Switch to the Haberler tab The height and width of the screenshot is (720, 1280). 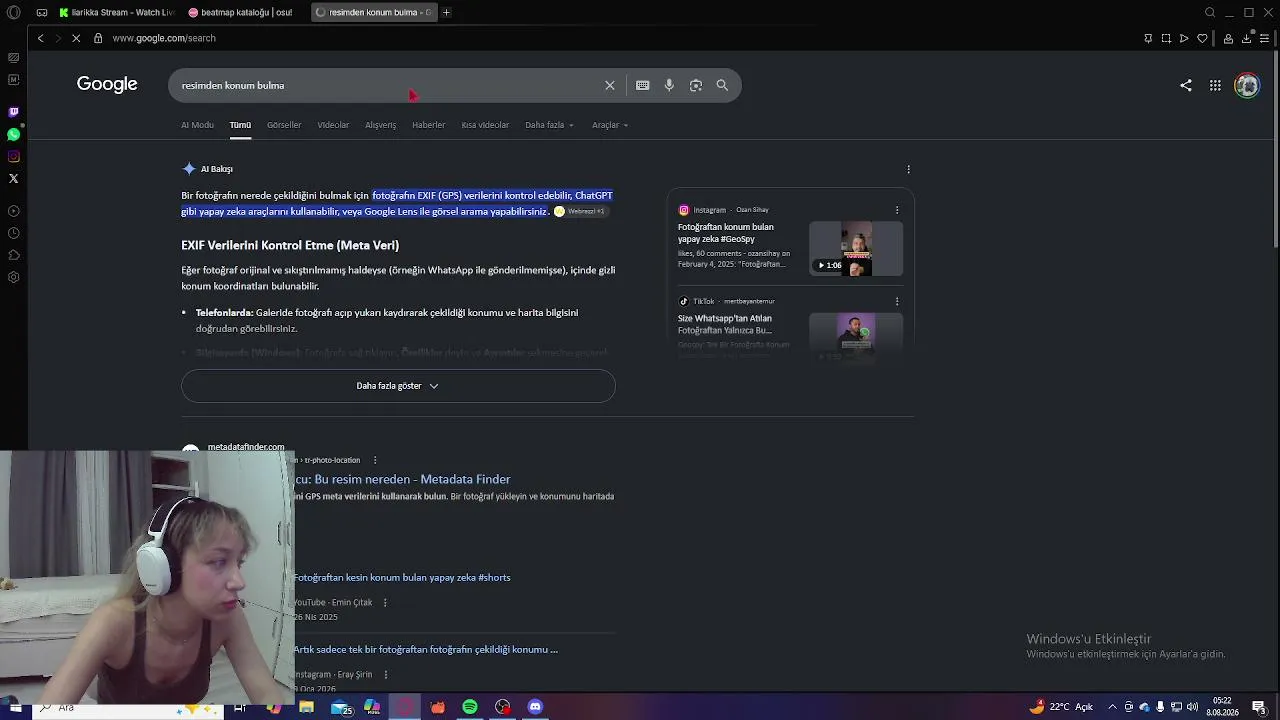[x=428, y=125]
